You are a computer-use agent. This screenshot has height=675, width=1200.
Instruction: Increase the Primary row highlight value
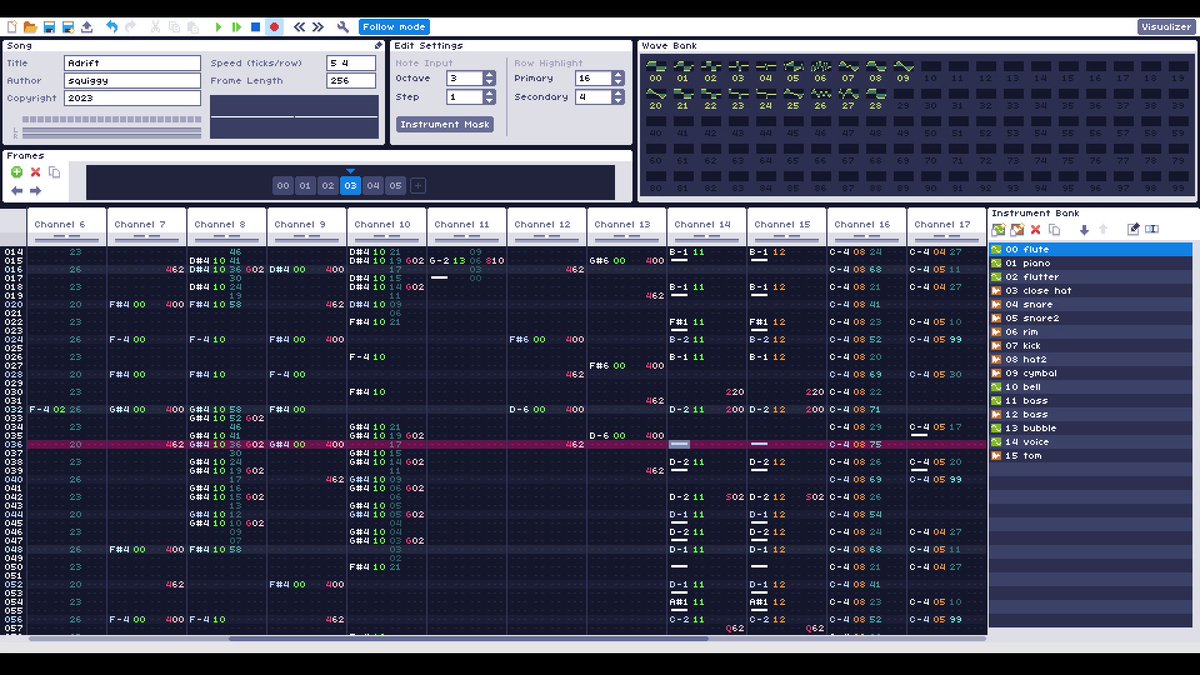coord(617,74)
